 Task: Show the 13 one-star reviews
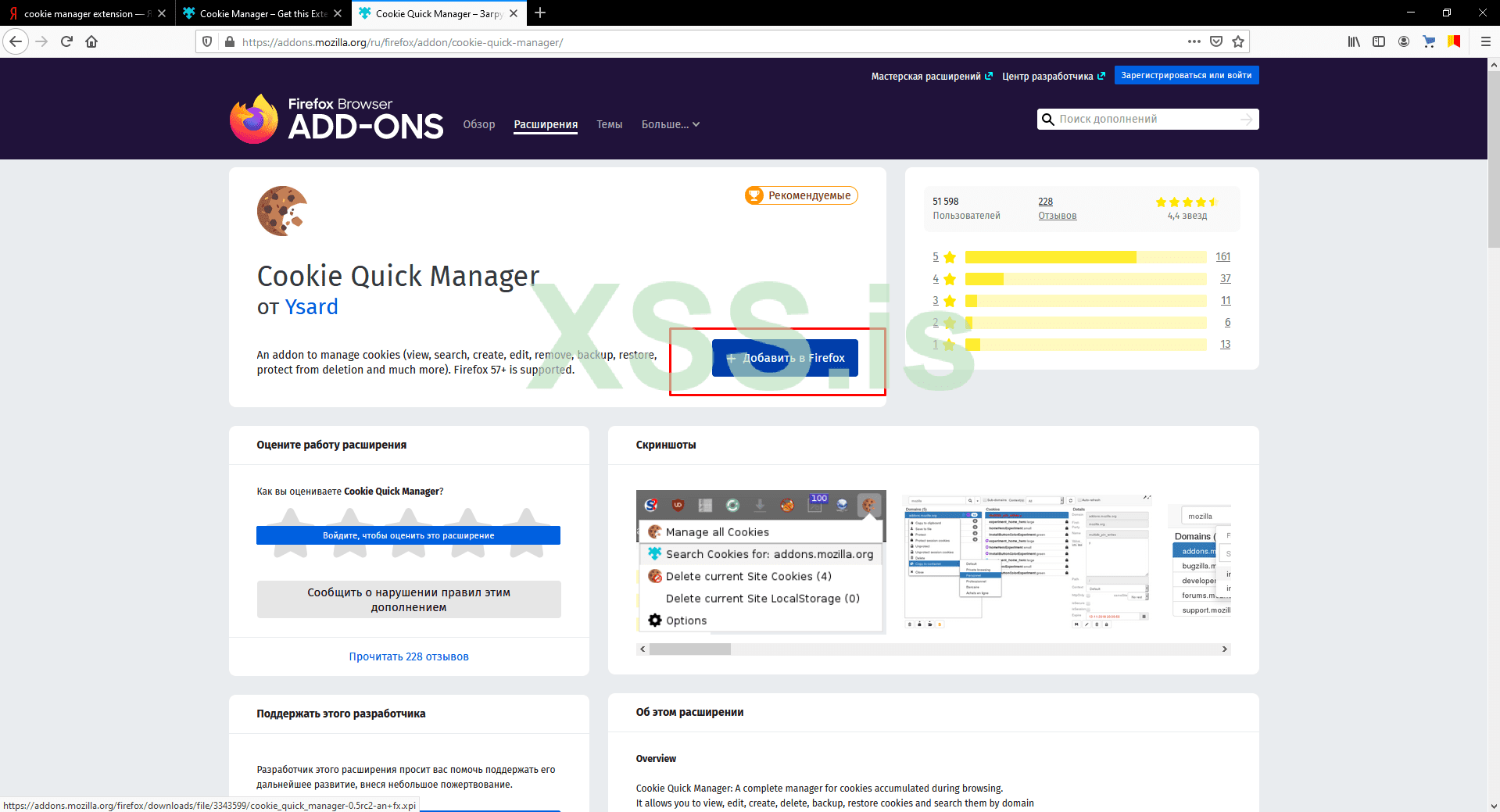point(1226,345)
